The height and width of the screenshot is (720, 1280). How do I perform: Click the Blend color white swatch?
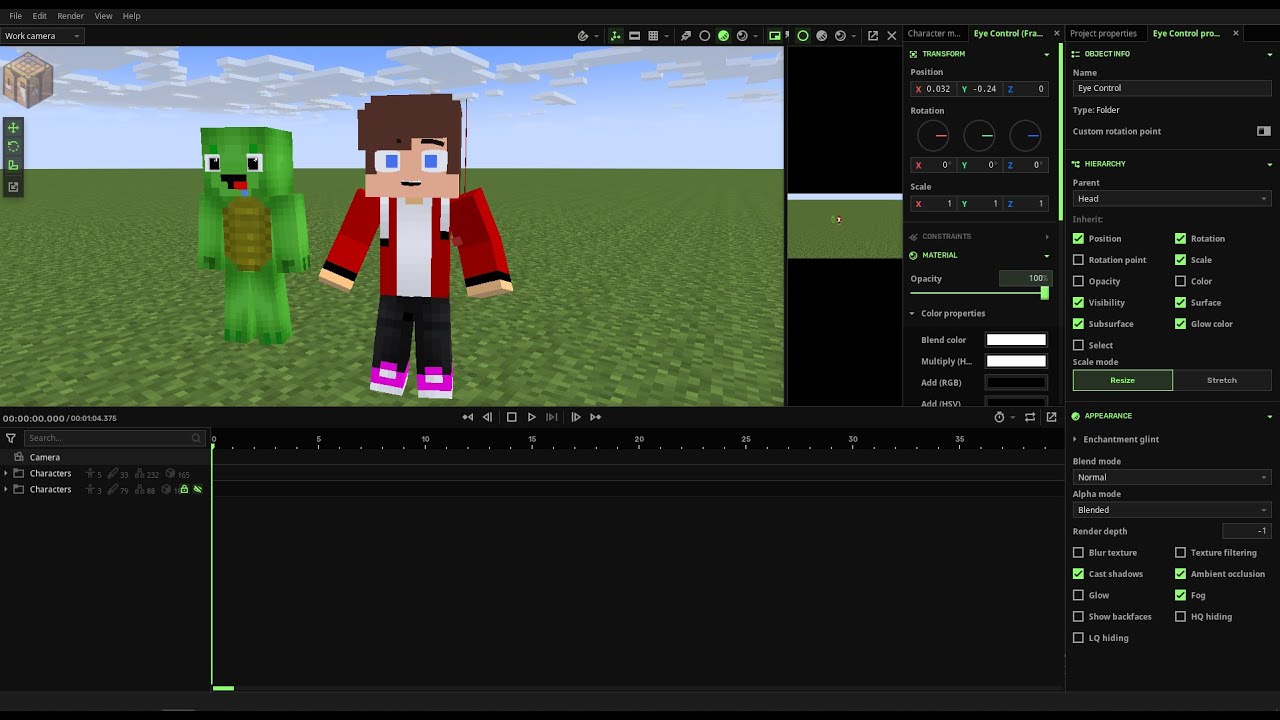1016,340
